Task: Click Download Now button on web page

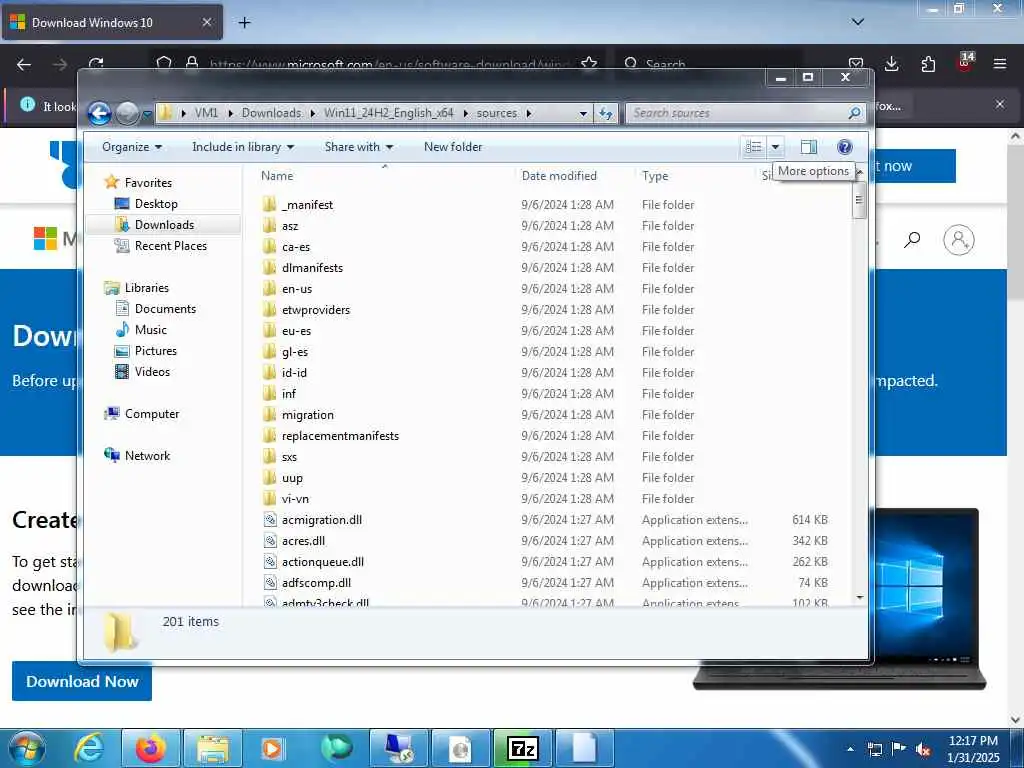Action: (x=82, y=681)
